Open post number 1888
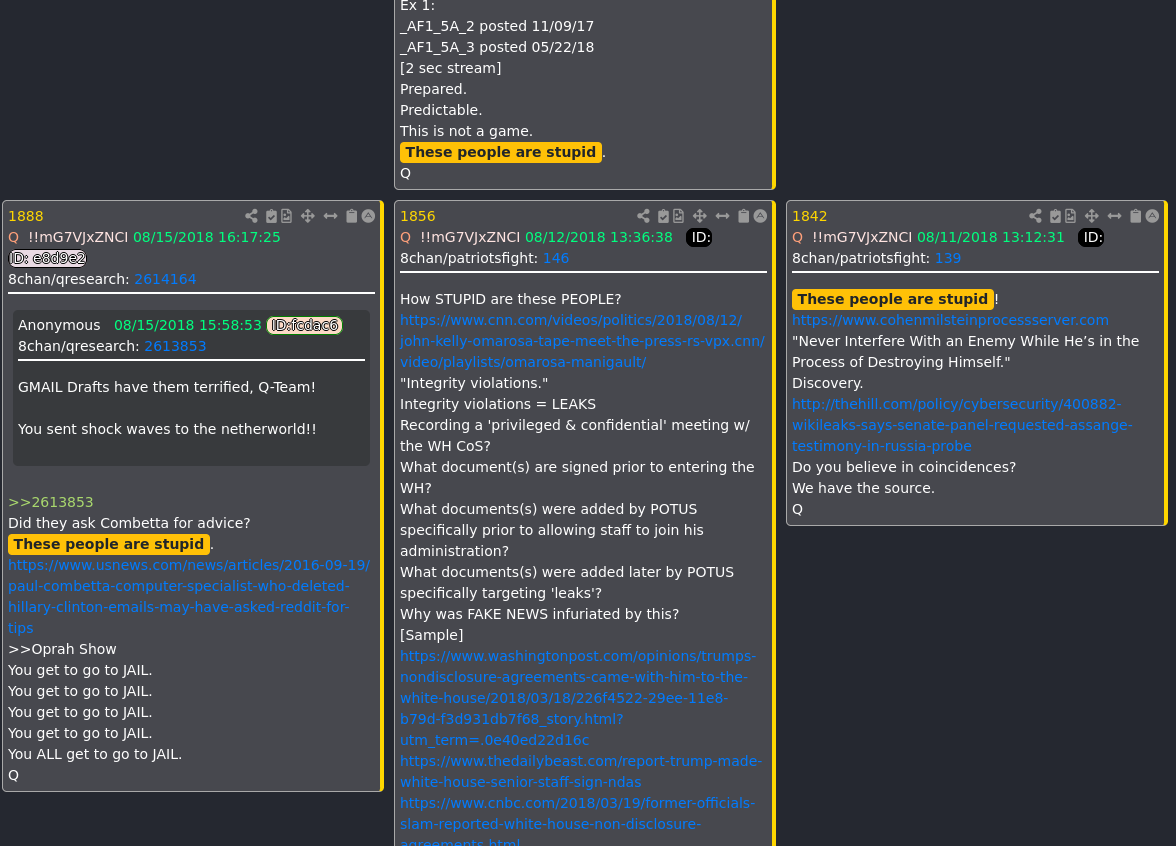 [x=26, y=216]
